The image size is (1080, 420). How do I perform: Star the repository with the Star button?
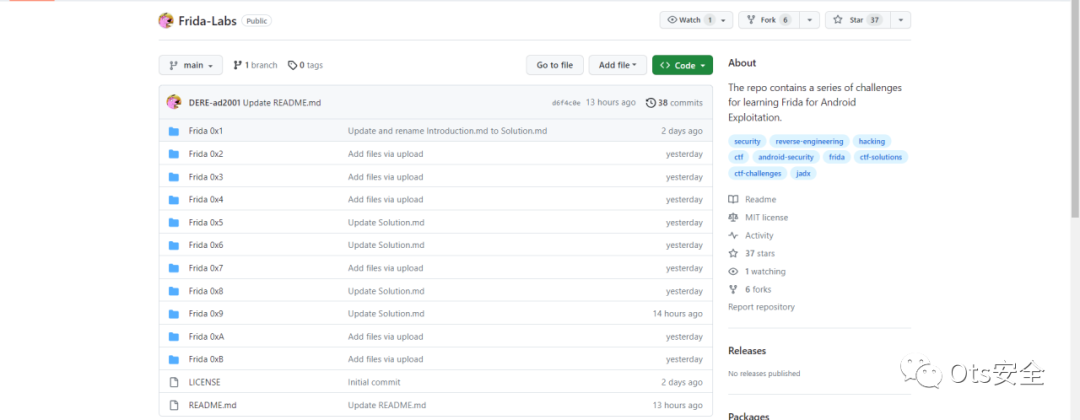coord(858,20)
